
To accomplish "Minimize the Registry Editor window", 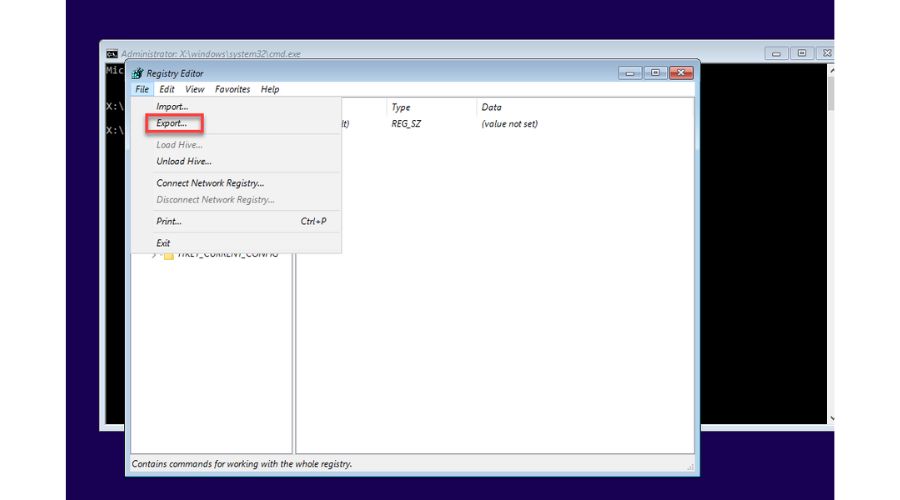I will (630, 73).
